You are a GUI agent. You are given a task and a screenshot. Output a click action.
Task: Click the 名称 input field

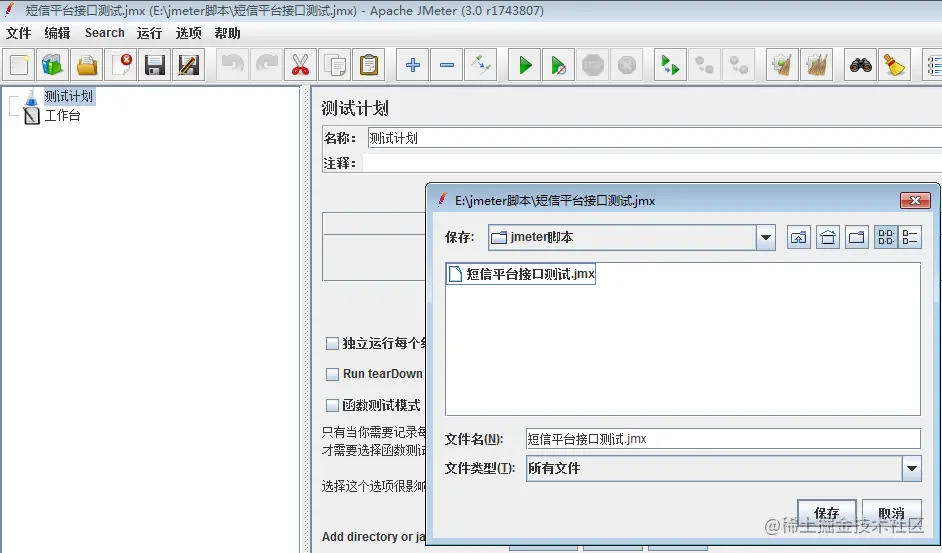[x=654, y=138]
